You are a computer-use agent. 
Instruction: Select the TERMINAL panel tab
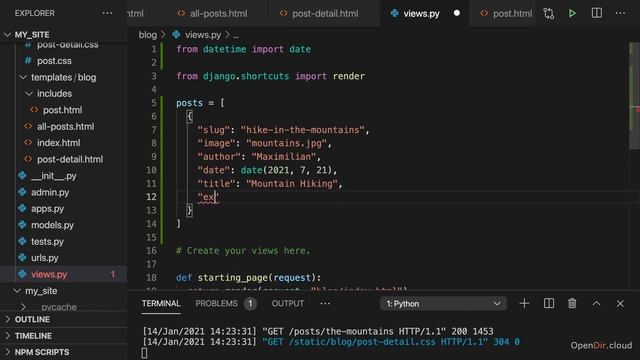pos(161,303)
